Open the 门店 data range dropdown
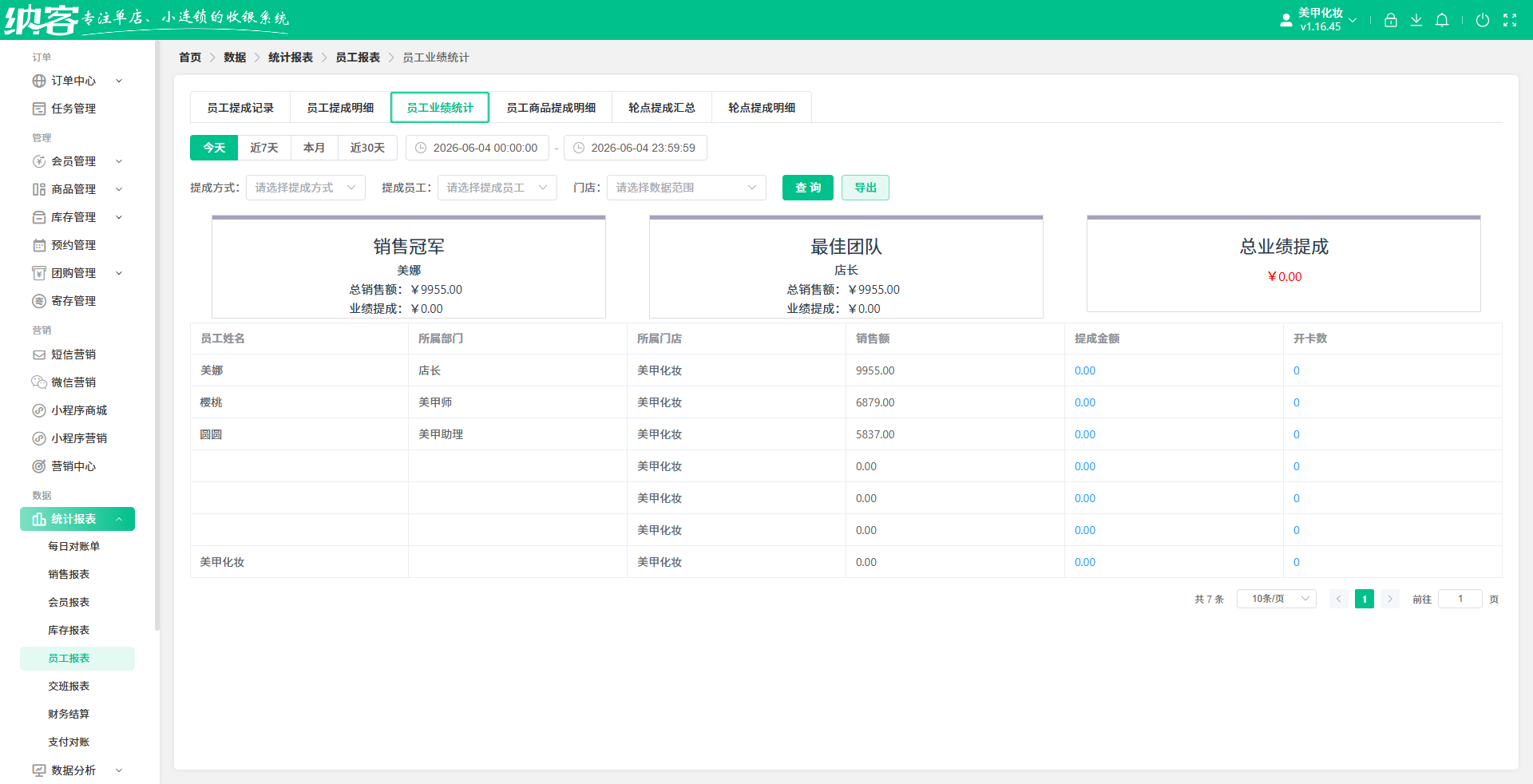Screen dimensions: 1533x784 click(x=687, y=188)
